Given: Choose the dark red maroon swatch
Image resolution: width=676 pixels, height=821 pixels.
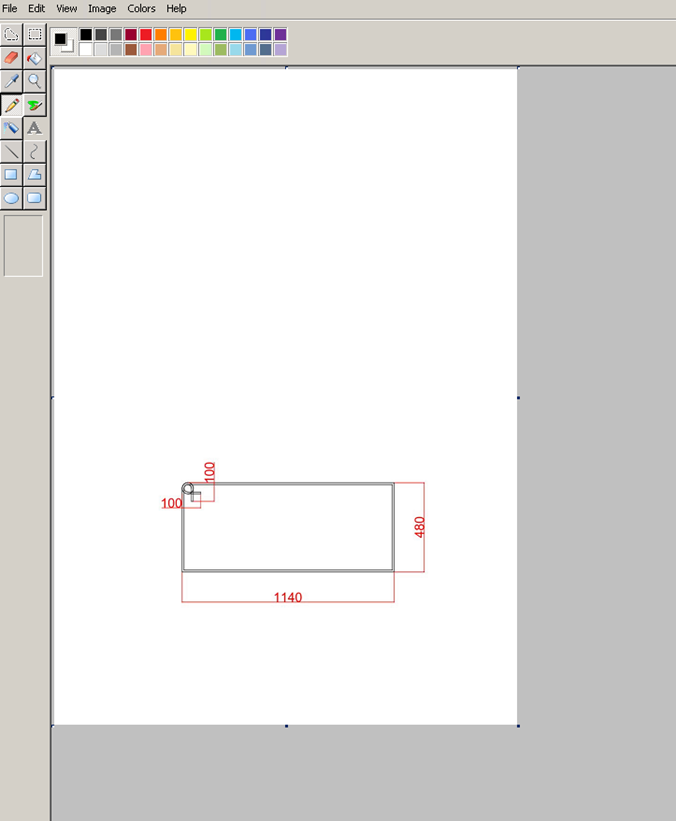Looking at the screenshot, I should point(131,35).
